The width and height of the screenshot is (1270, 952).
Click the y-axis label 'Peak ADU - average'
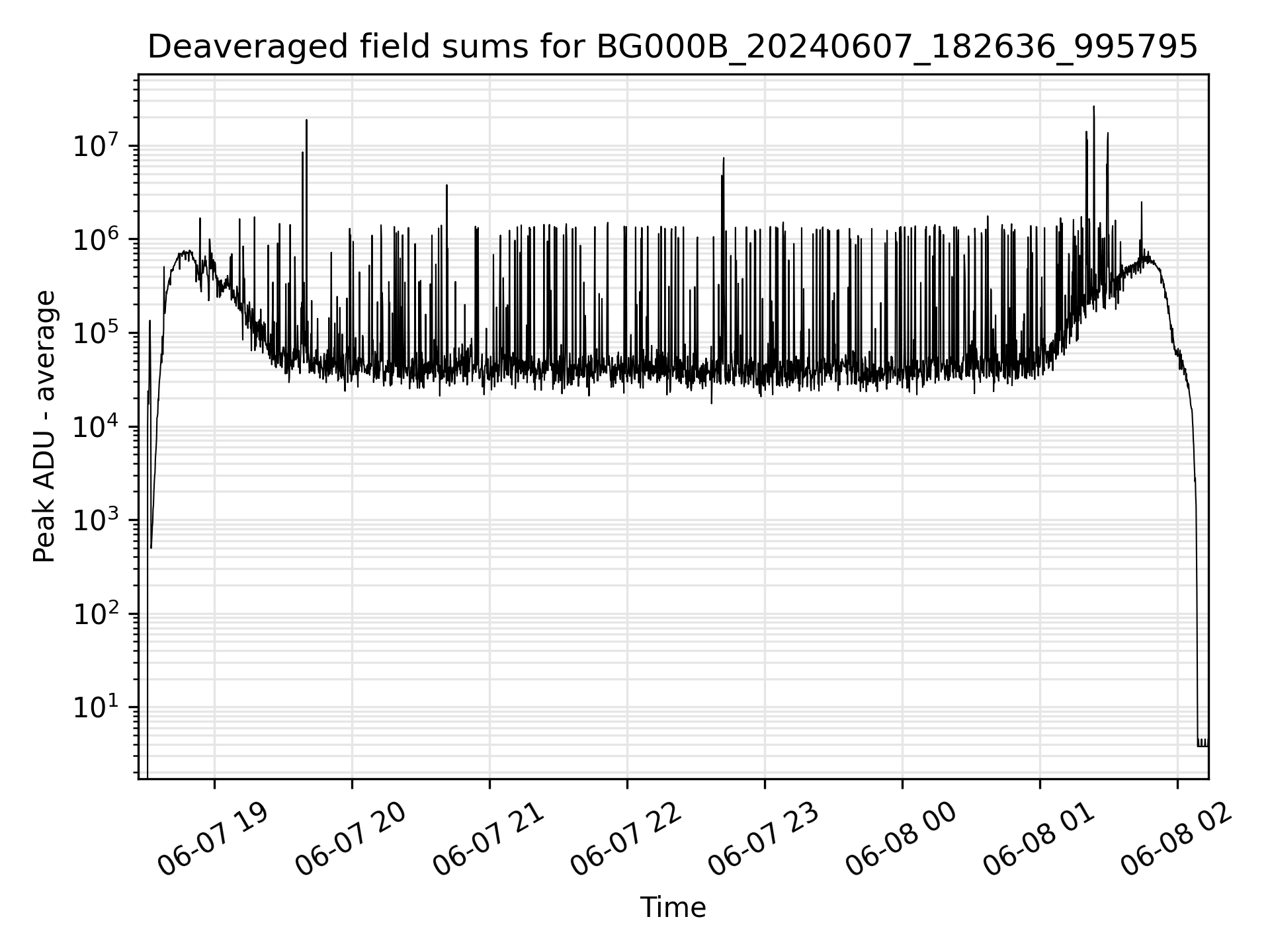coord(44,427)
